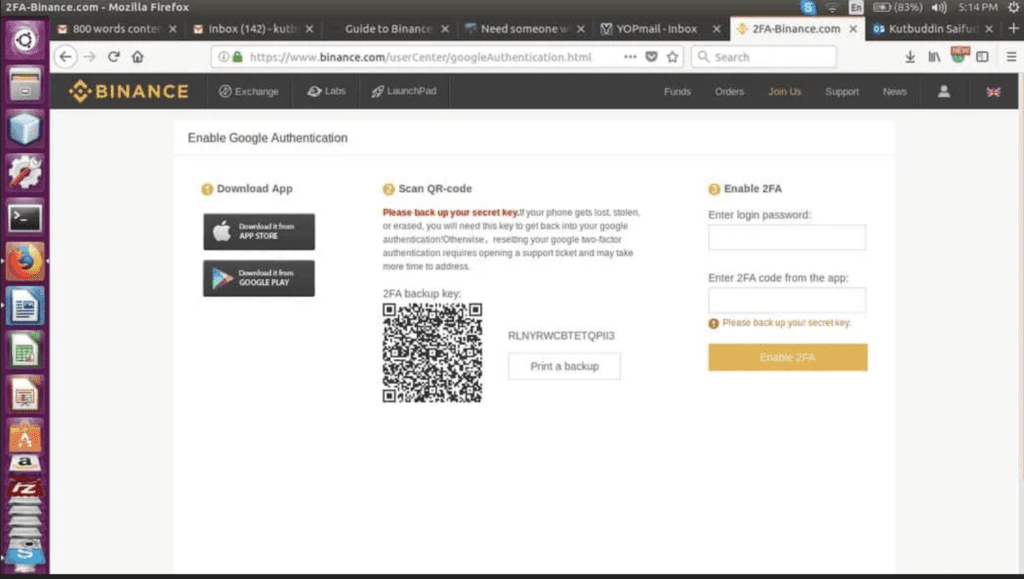
Task: Click the Firefox search box
Action: coord(763,57)
